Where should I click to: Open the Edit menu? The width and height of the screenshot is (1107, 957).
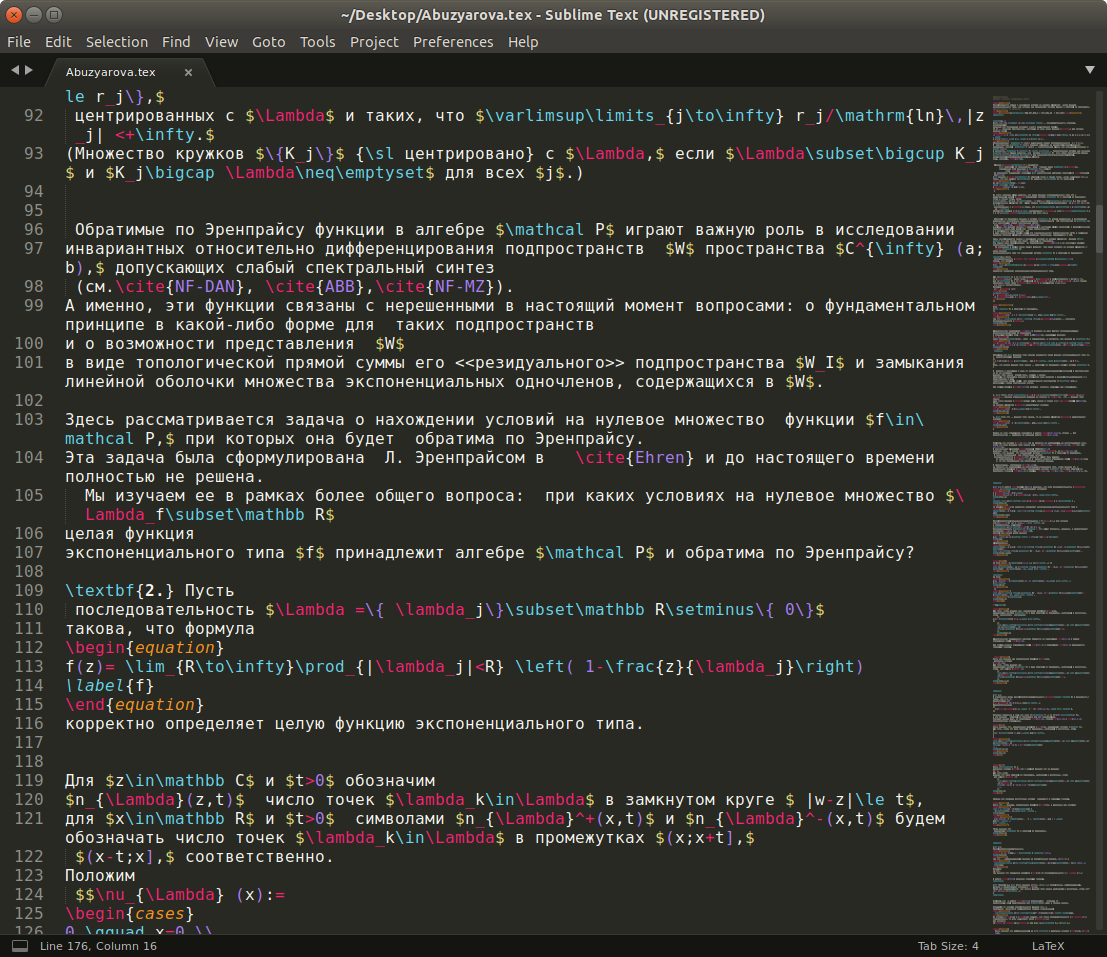click(x=59, y=42)
